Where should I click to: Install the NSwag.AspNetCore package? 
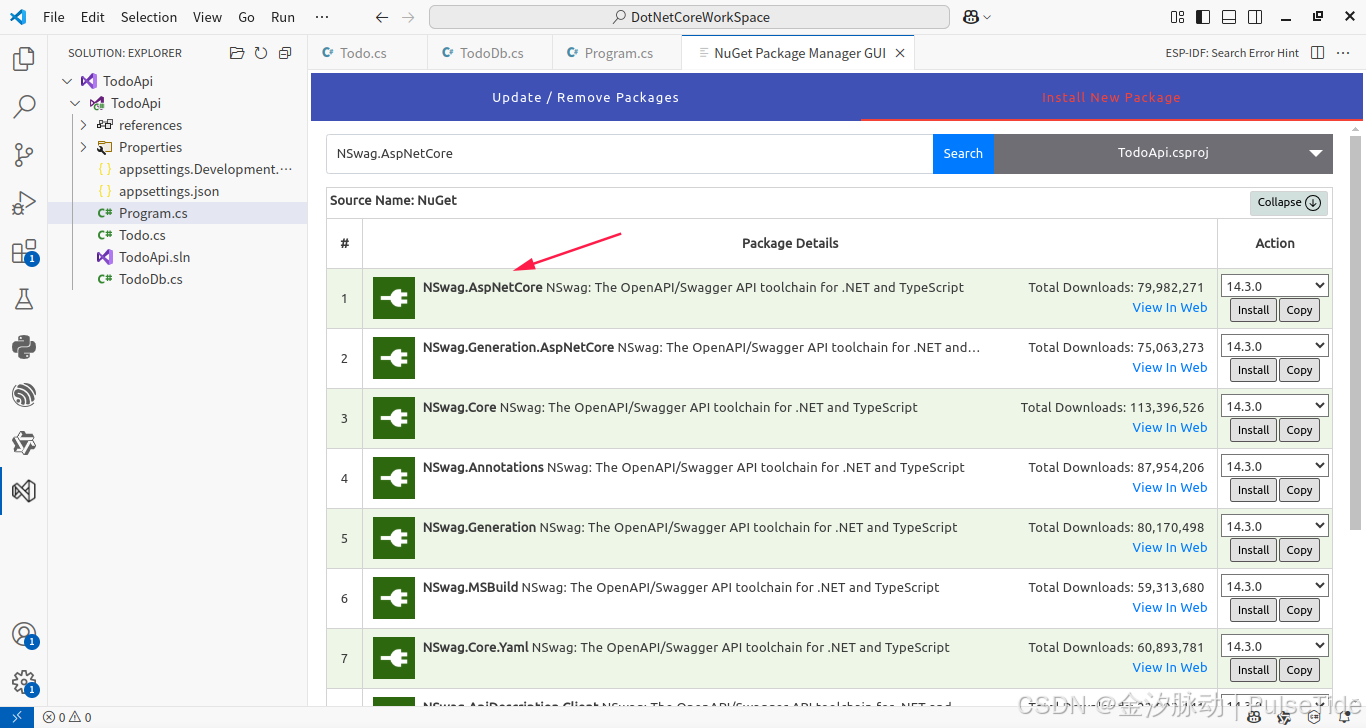point(1253,310)
